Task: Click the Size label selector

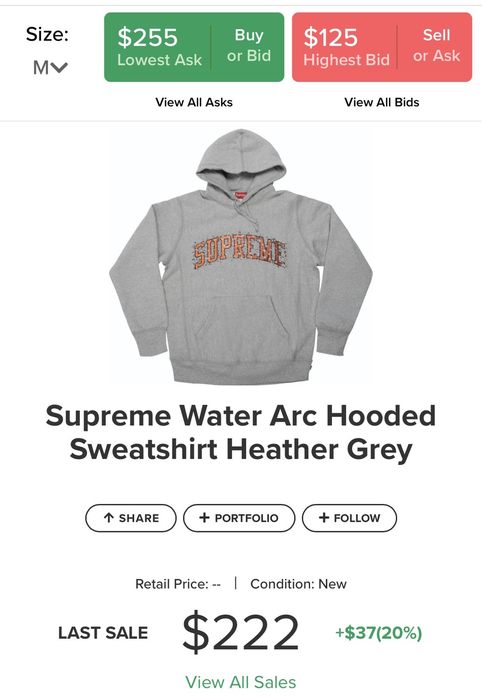Action: 47,34
